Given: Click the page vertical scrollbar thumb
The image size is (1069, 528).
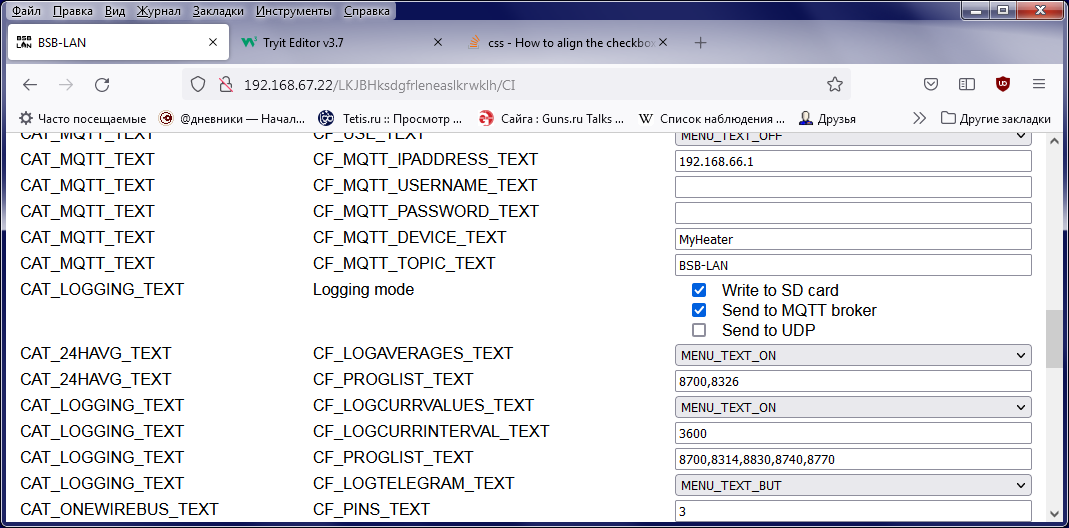Looking at the screenshot, I should 1053,338.
